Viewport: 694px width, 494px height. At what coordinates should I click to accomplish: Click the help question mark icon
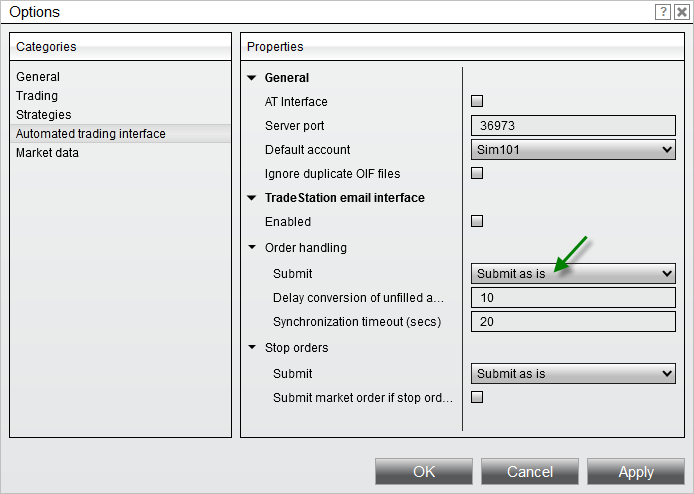(663, 12)
